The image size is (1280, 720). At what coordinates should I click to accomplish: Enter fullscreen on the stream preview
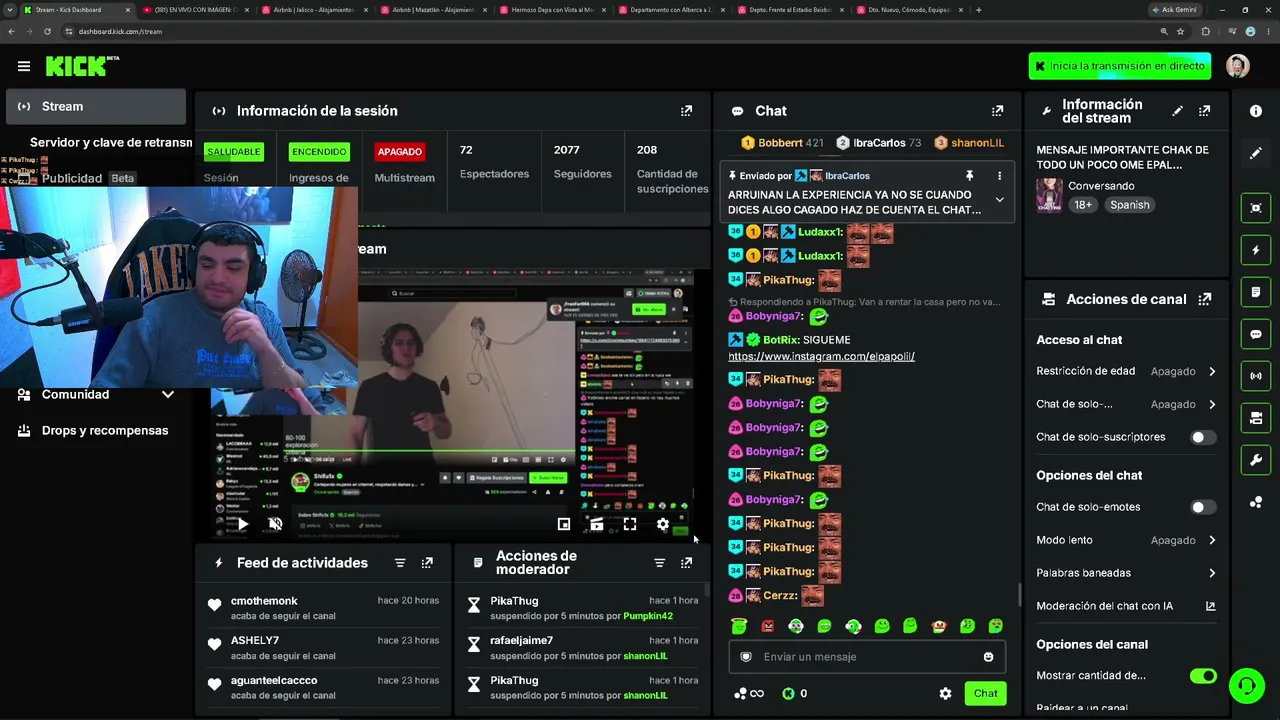click(629, 524)
